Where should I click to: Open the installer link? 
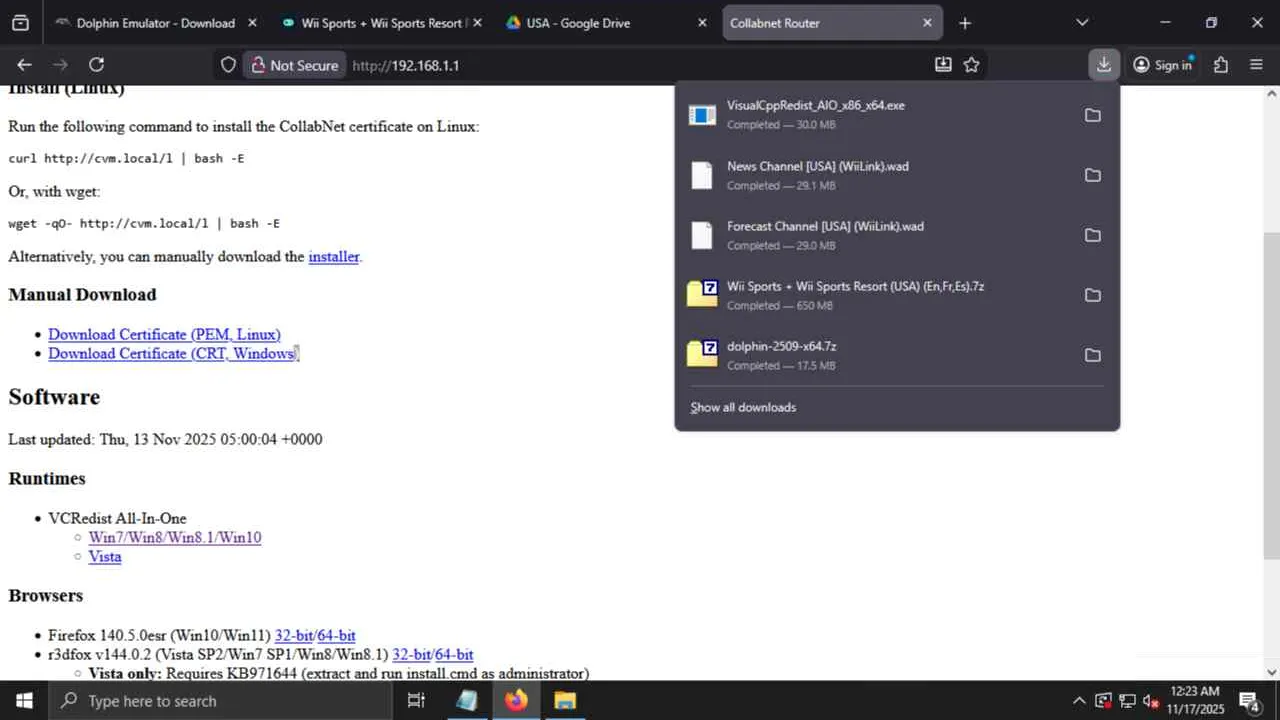click(333, 256)
